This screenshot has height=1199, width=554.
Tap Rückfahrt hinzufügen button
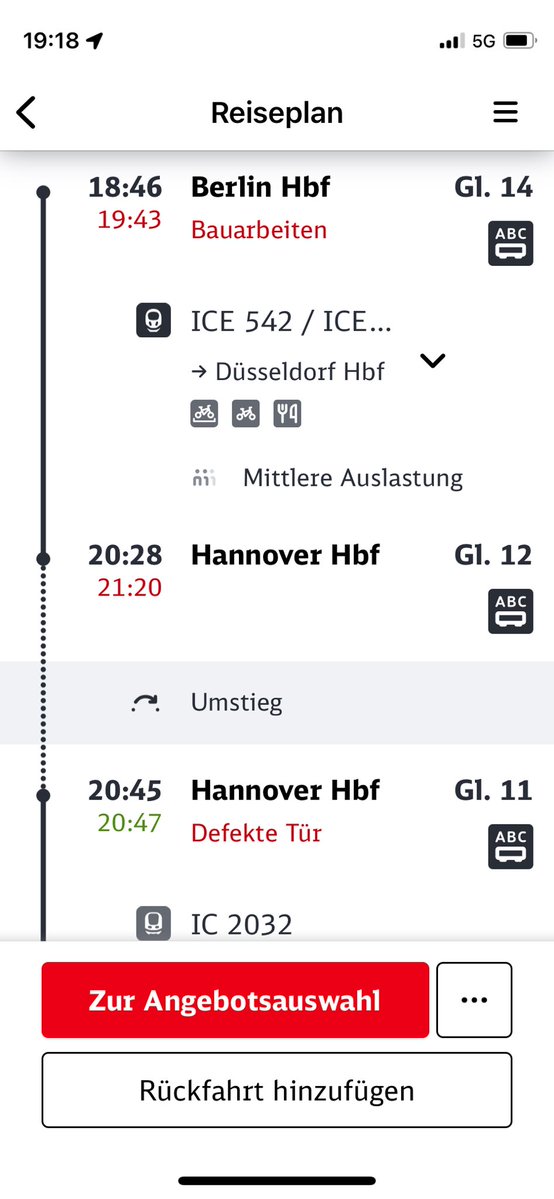coord(277,1090)
